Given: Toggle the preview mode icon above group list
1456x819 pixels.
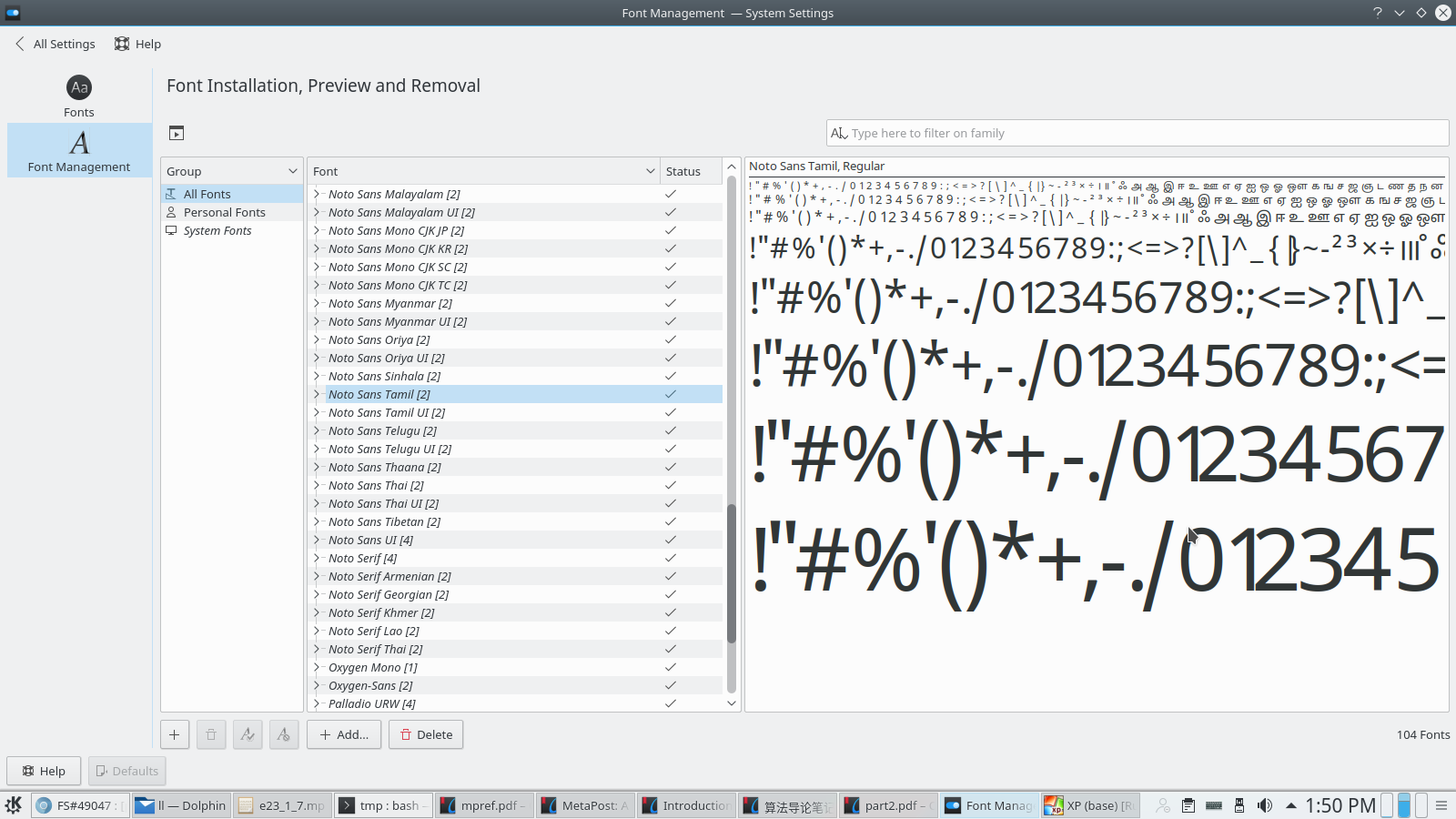Looking at the screenshot, I should [177, 134].
